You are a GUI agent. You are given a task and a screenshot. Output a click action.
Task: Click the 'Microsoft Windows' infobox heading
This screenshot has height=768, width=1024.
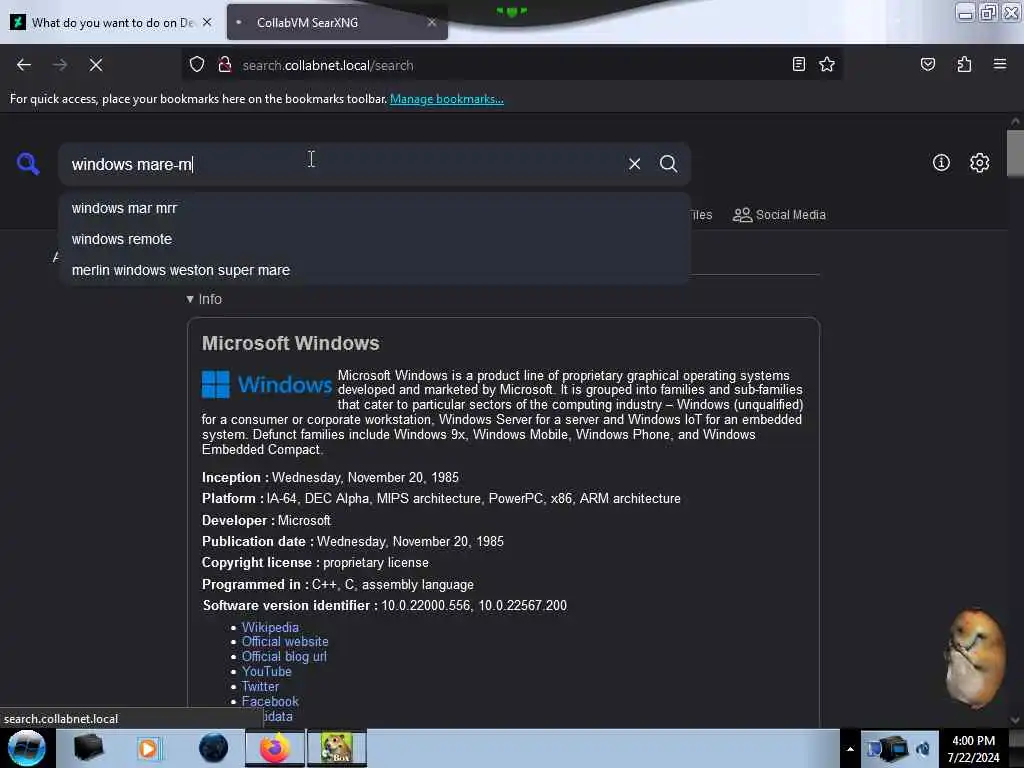[x=291, y=344]
